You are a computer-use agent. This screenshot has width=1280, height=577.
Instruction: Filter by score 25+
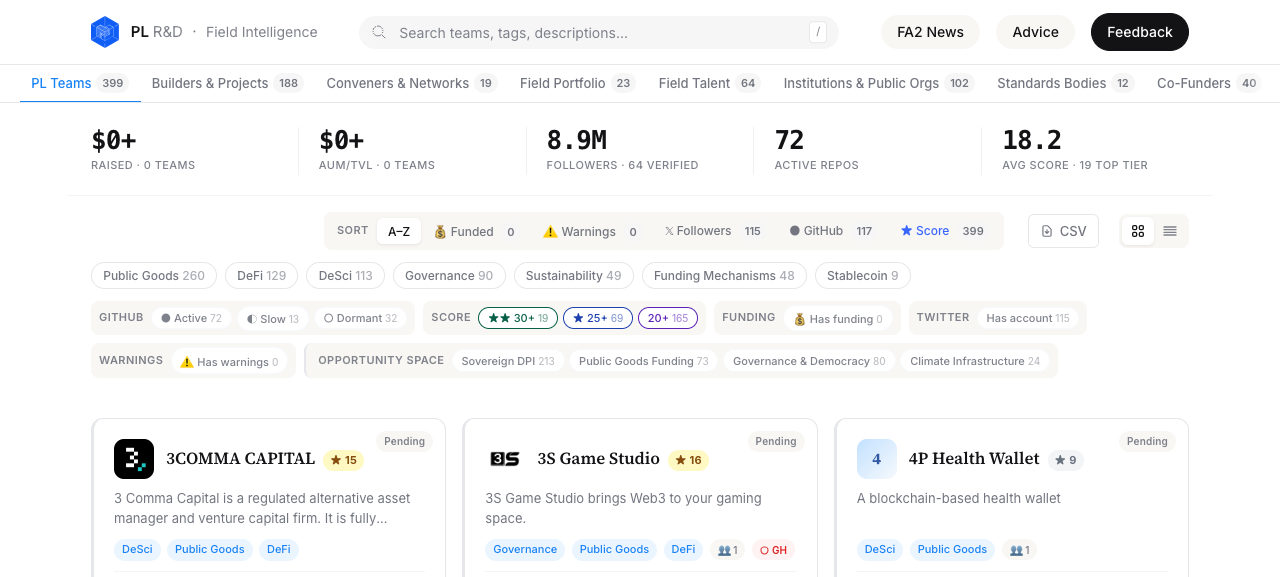click(598, 318)
